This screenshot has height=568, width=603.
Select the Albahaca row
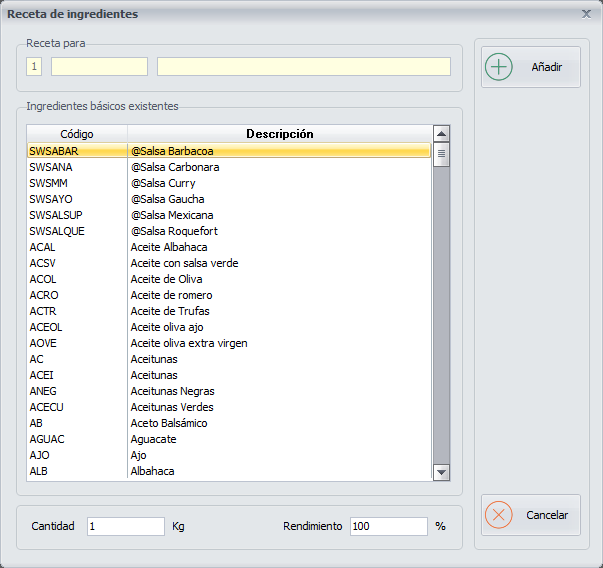[153, 471]
